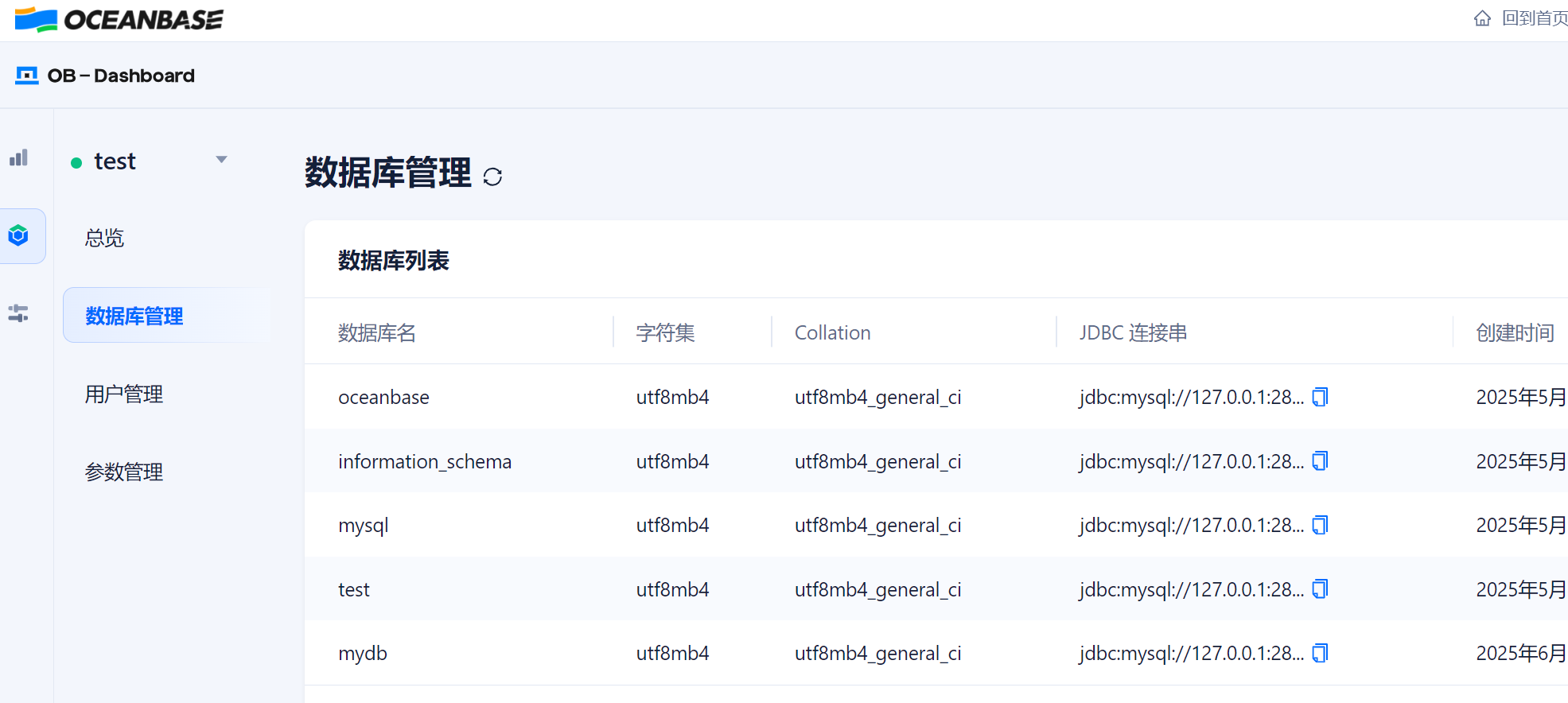Click utf8mb4_general_ci in information_schema row
Screen dimensions: 1568x703
(877, 461)
